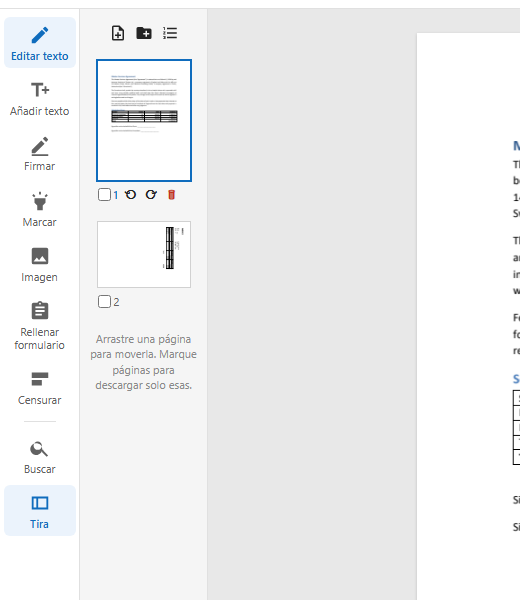This screenshot has height=600, width=520.
Task: Select the page 1 thumbnail
Action: click(x=144, y=120)
